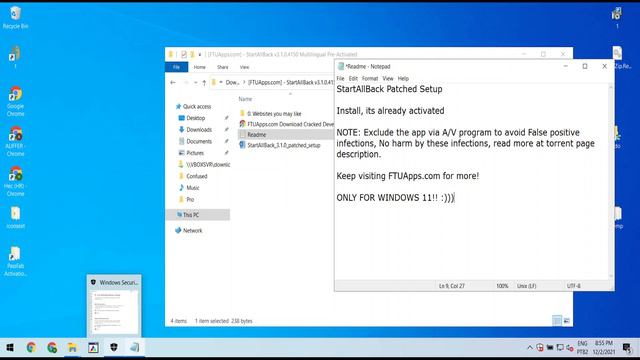Open Notepad Format menu
The width and height of the screenshot is (640, 360).
coord(370,78)
